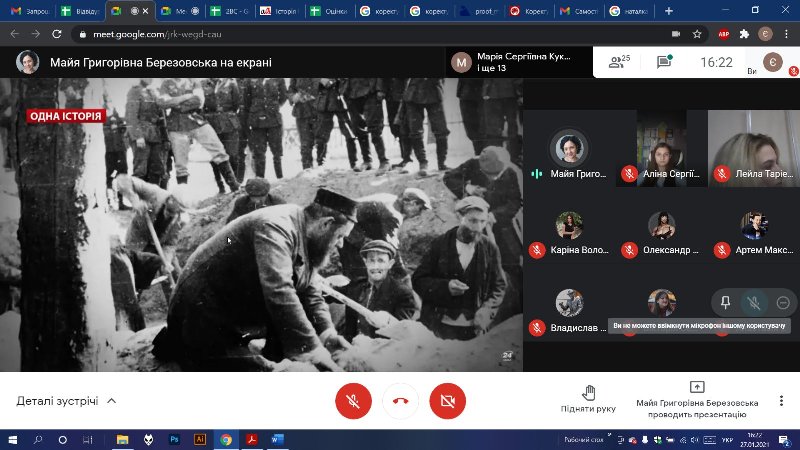The image size is (800, 450).
Task: Expand the Деталі зустрічі panel
Action: coord(66,401)
